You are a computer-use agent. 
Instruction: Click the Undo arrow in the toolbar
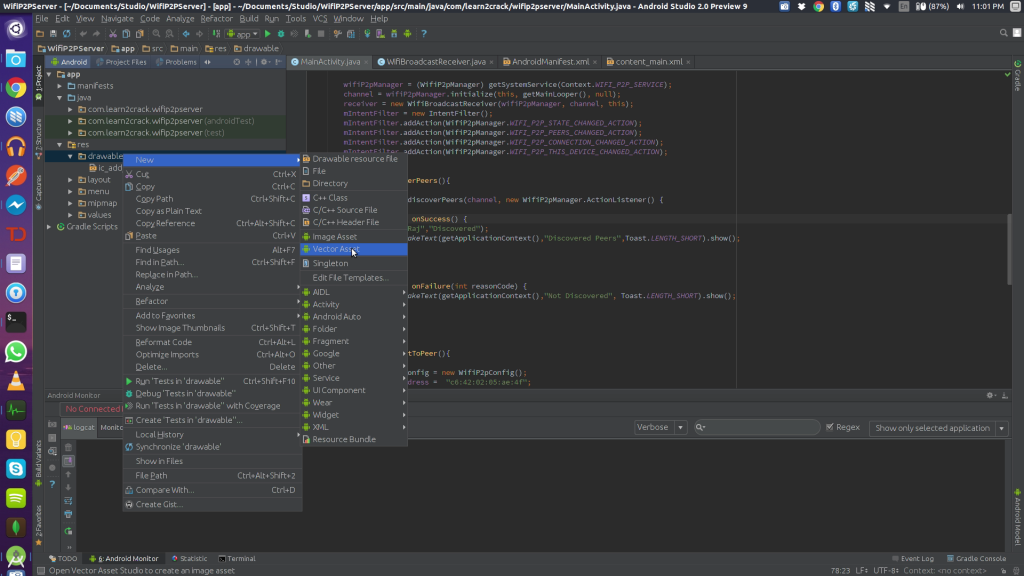point(84,33)
